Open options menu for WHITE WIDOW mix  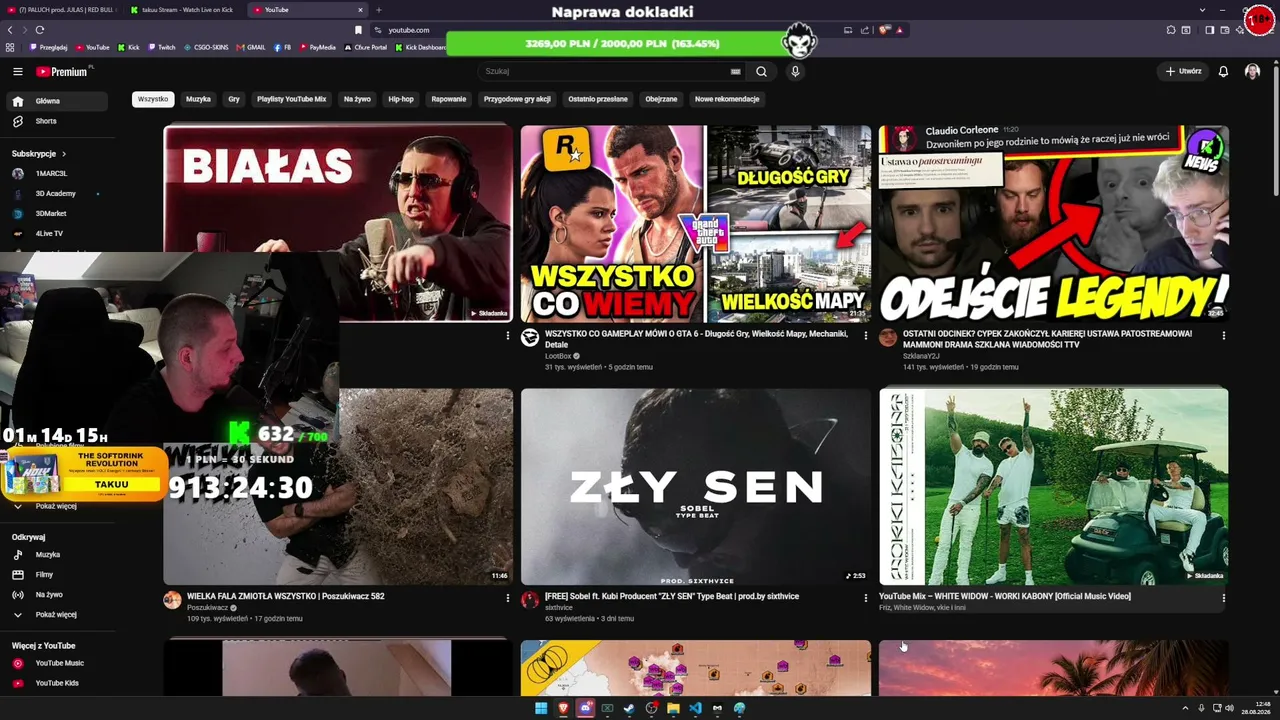pyautogui.click(x=1224, y=598)
